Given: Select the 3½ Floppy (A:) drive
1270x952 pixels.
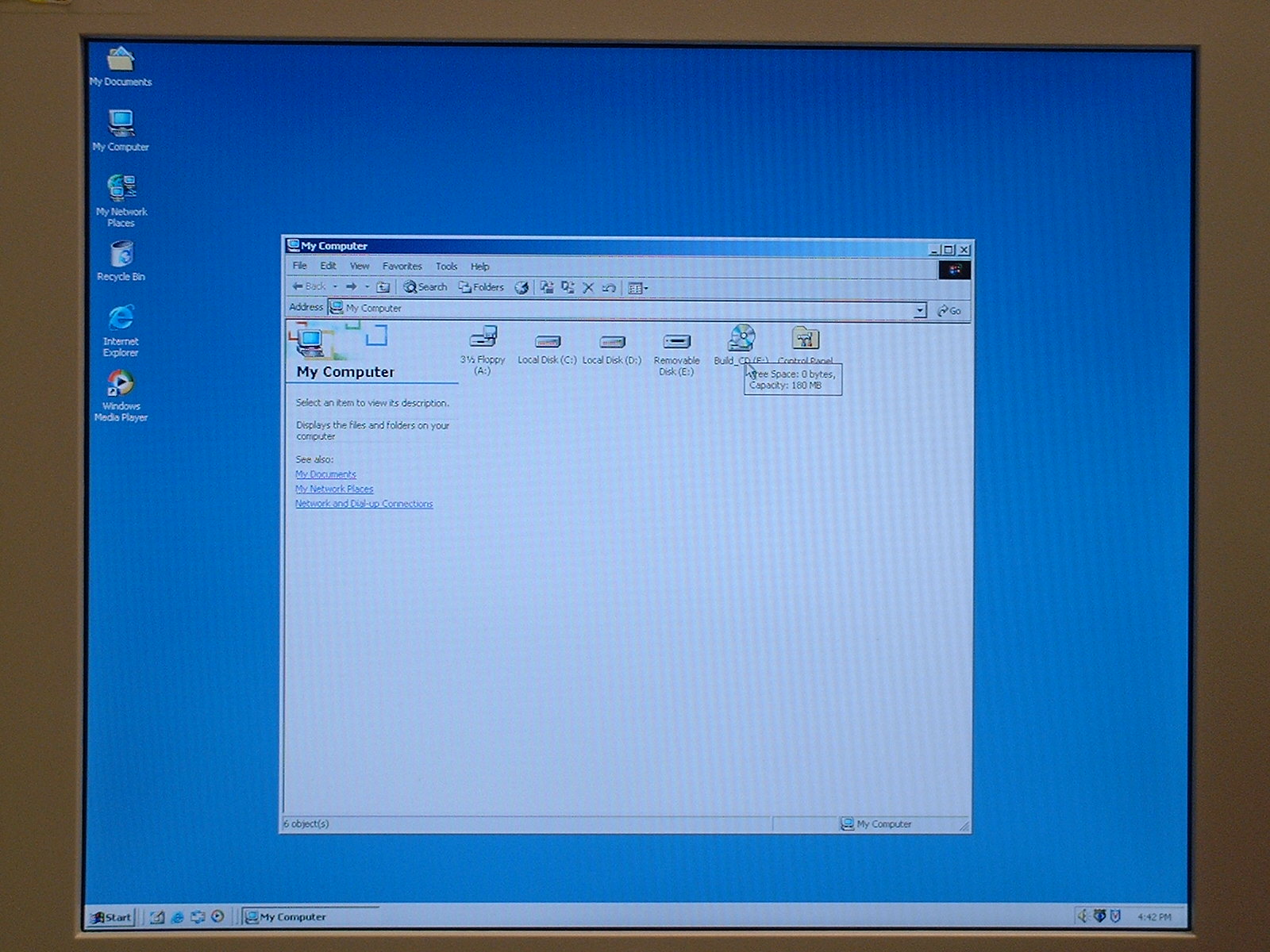Looking at the screenshot, I should tap(483, 338).
